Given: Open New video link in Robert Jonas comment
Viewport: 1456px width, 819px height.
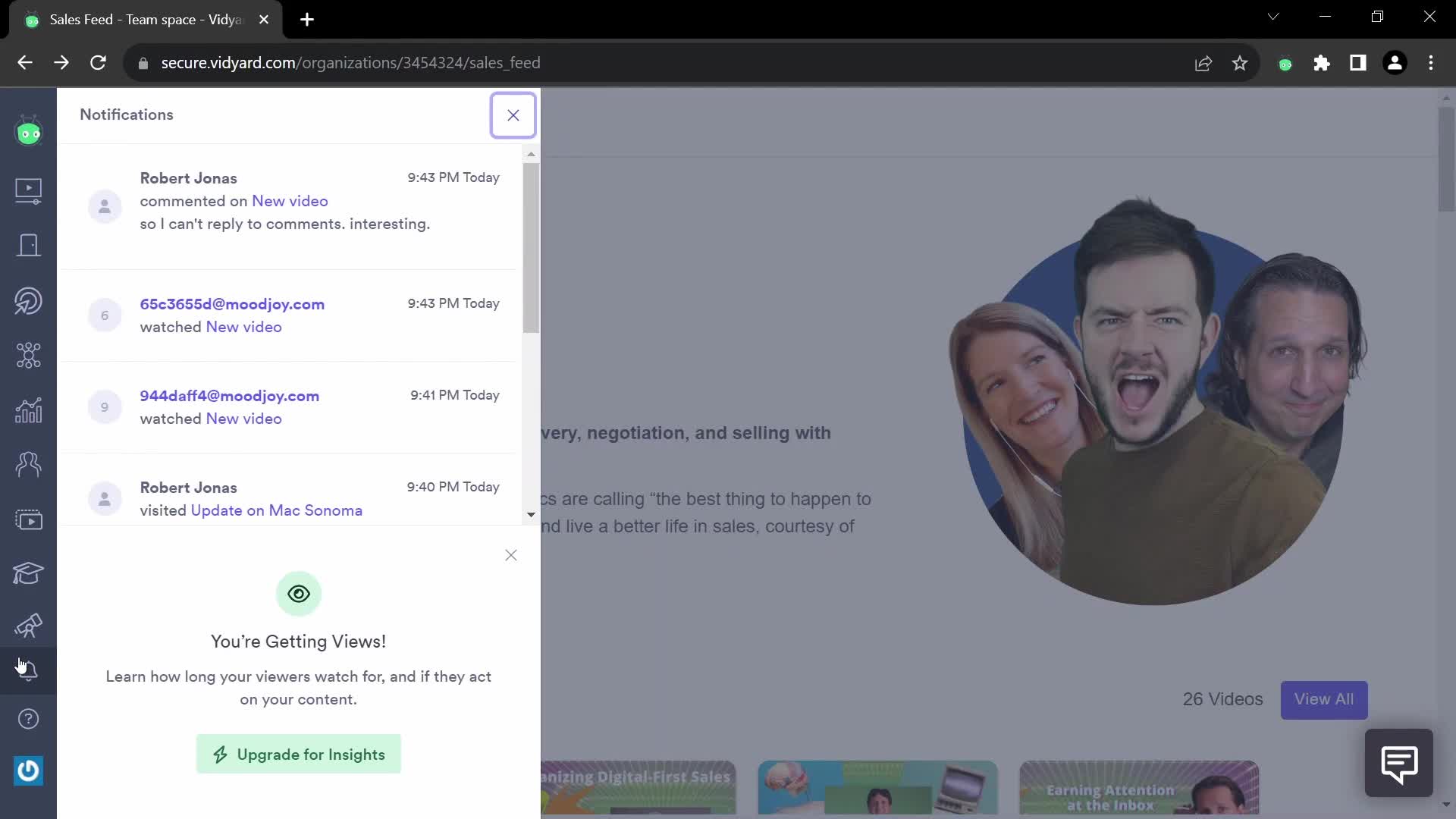Looking at the screenshot, I should click(290, 201).
